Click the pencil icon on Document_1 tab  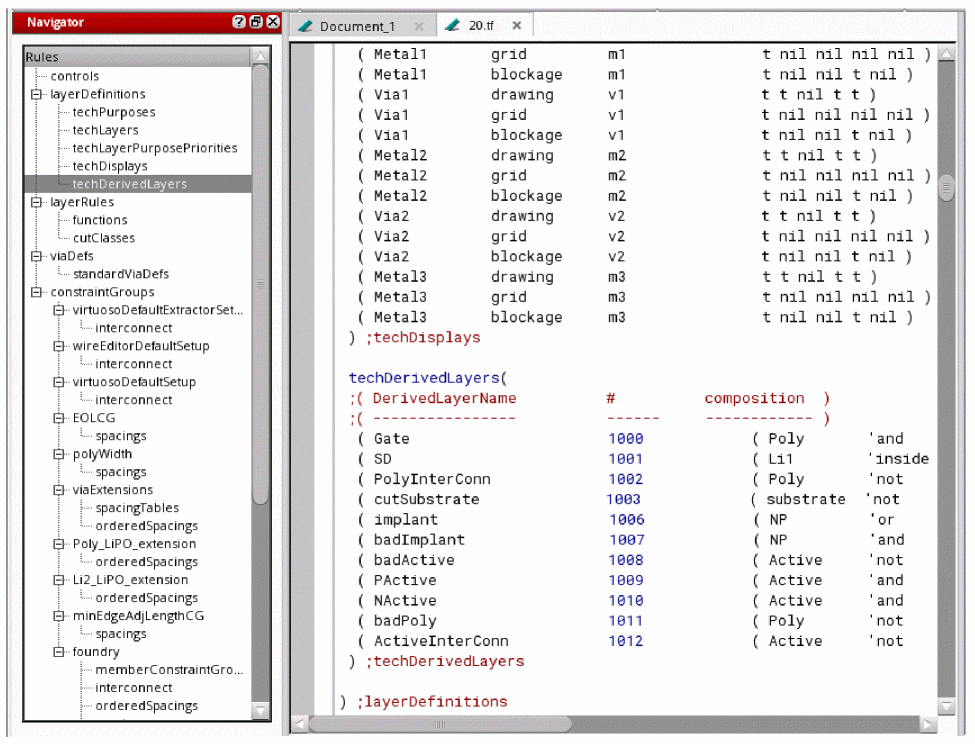306,26
